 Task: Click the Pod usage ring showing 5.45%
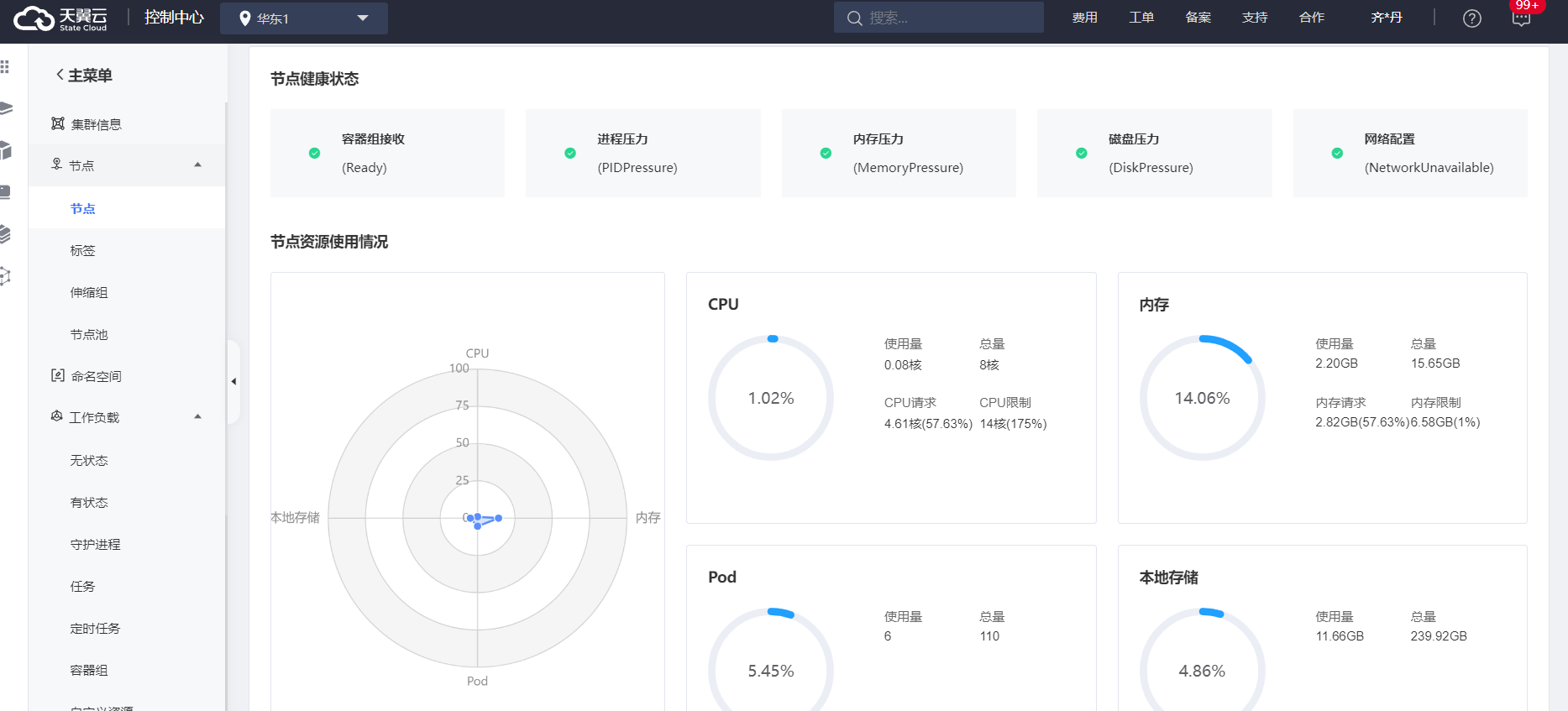coord(771,660)
